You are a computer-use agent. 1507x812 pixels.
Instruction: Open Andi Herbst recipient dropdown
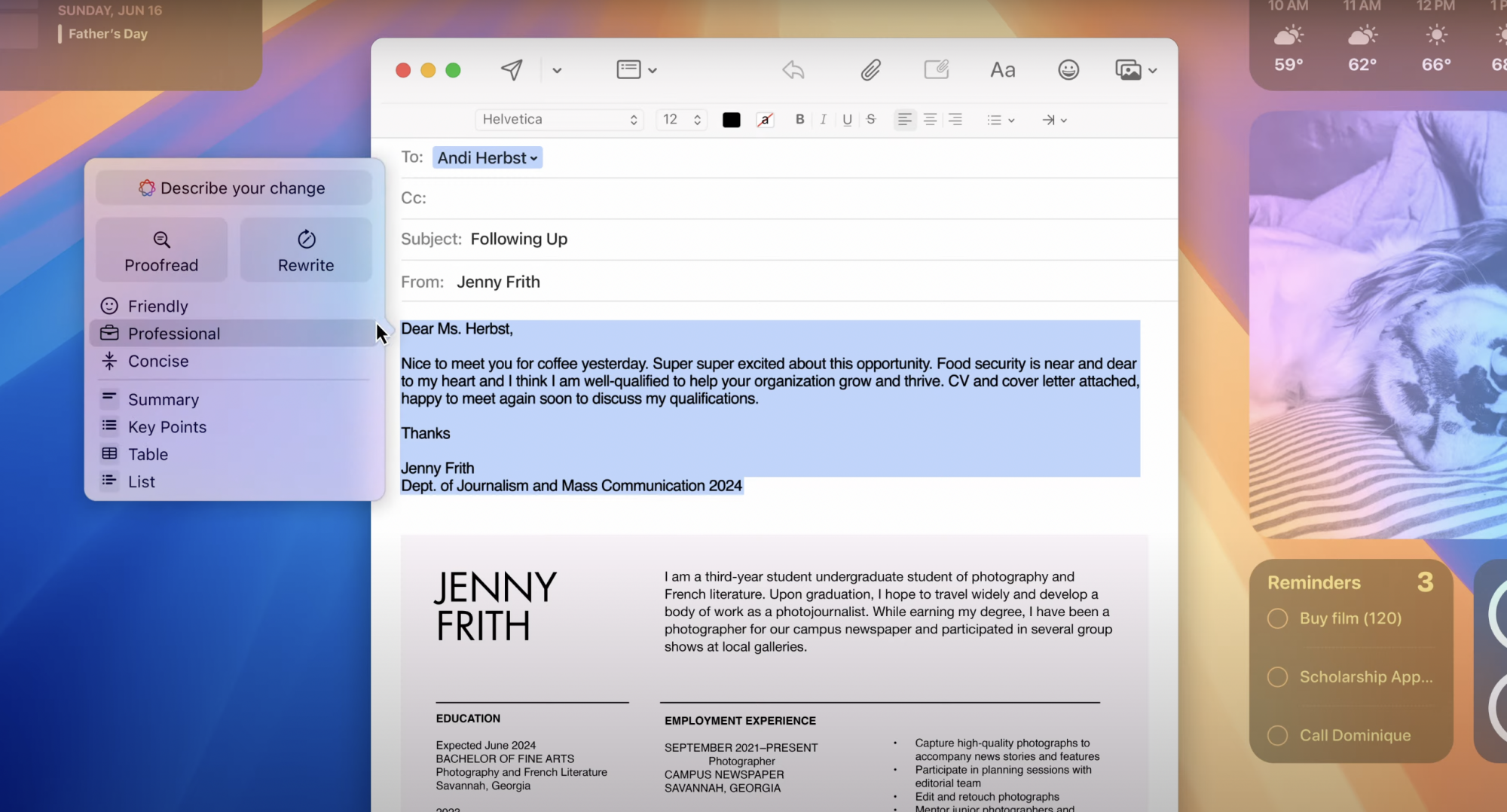click(488, 157)
